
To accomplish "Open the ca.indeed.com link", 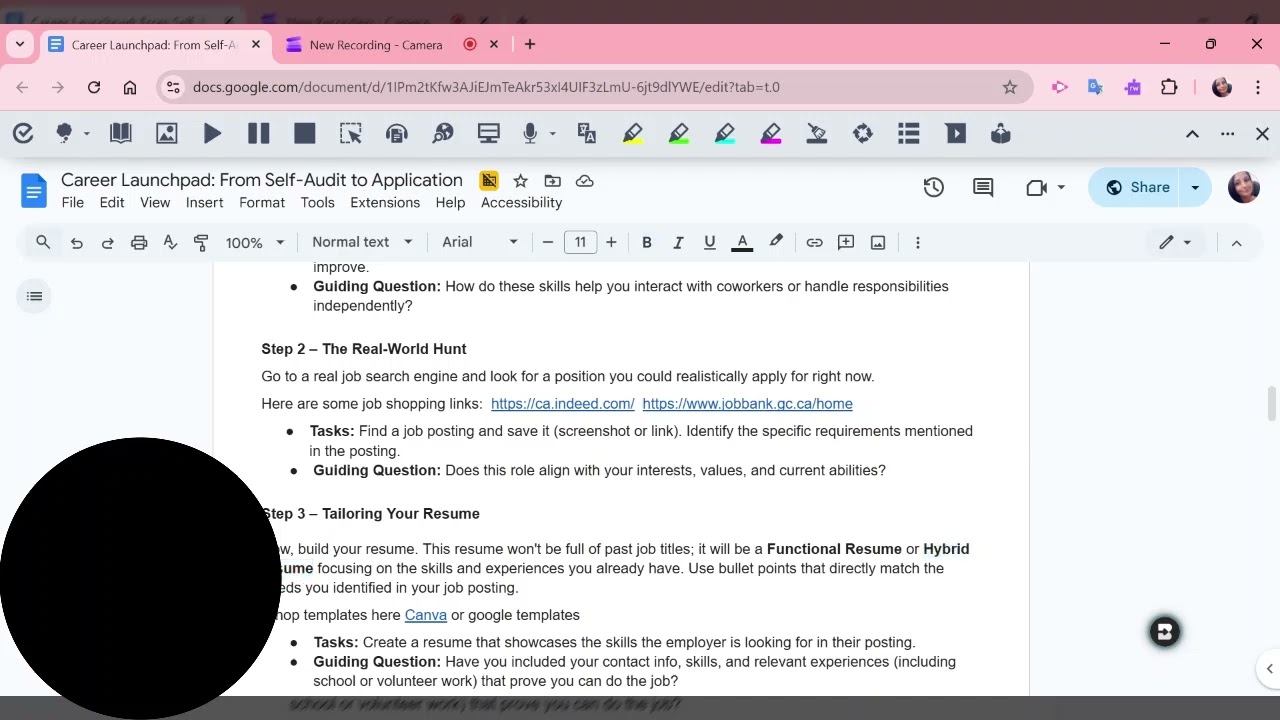I will (563, 404).
